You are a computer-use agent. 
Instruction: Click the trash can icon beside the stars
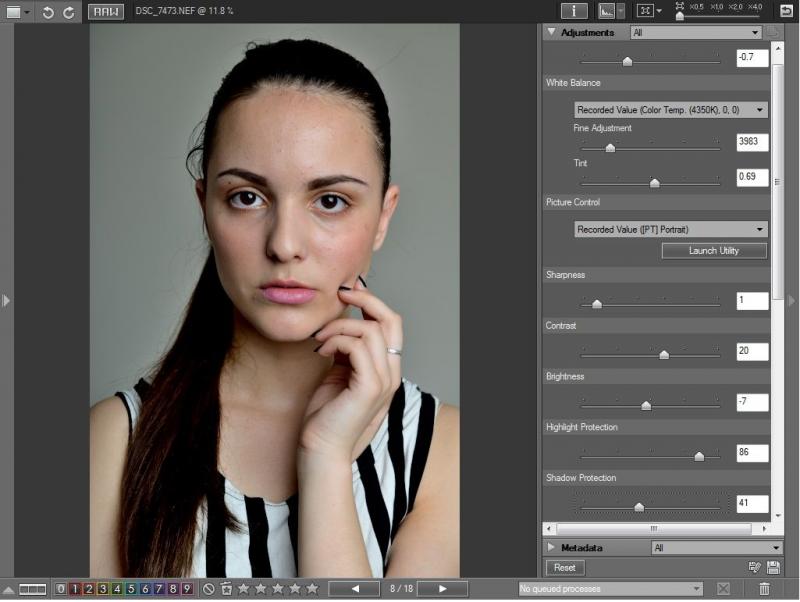(227, 589)
